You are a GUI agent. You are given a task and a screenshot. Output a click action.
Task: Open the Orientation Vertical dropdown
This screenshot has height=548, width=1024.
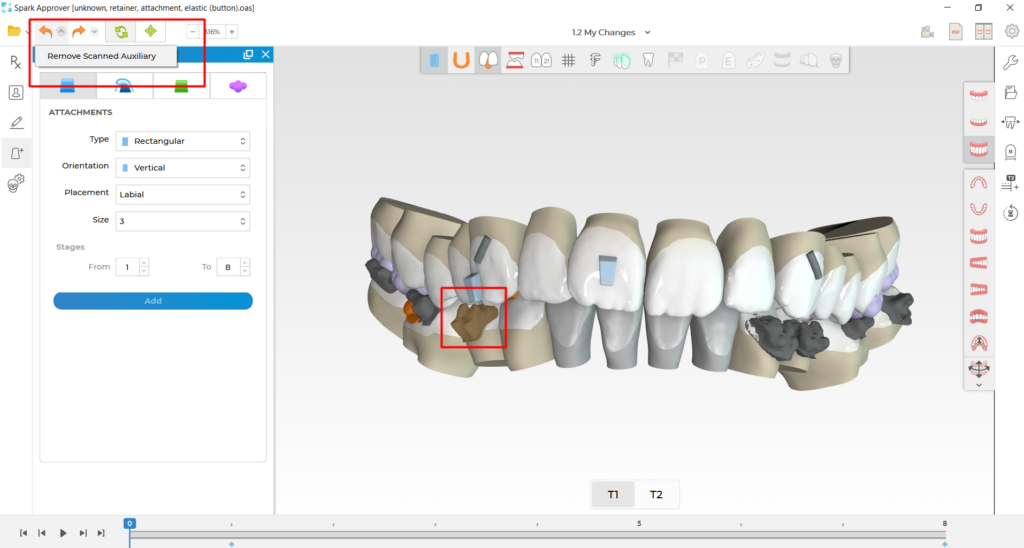183,168
